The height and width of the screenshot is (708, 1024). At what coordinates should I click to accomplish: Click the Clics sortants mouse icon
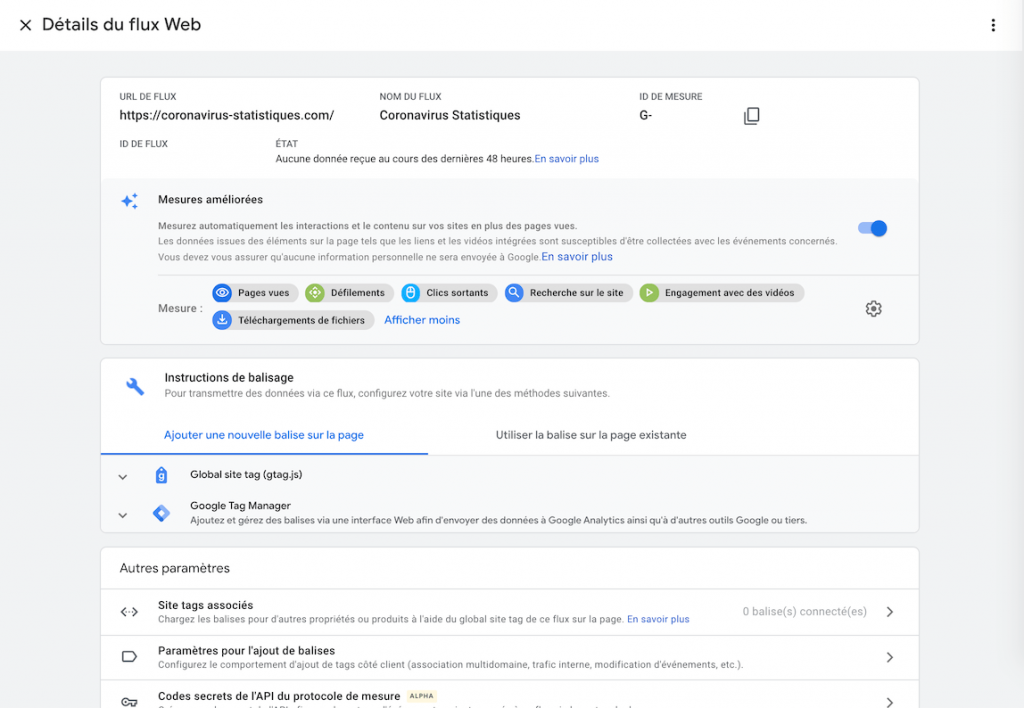pos(410,293)
